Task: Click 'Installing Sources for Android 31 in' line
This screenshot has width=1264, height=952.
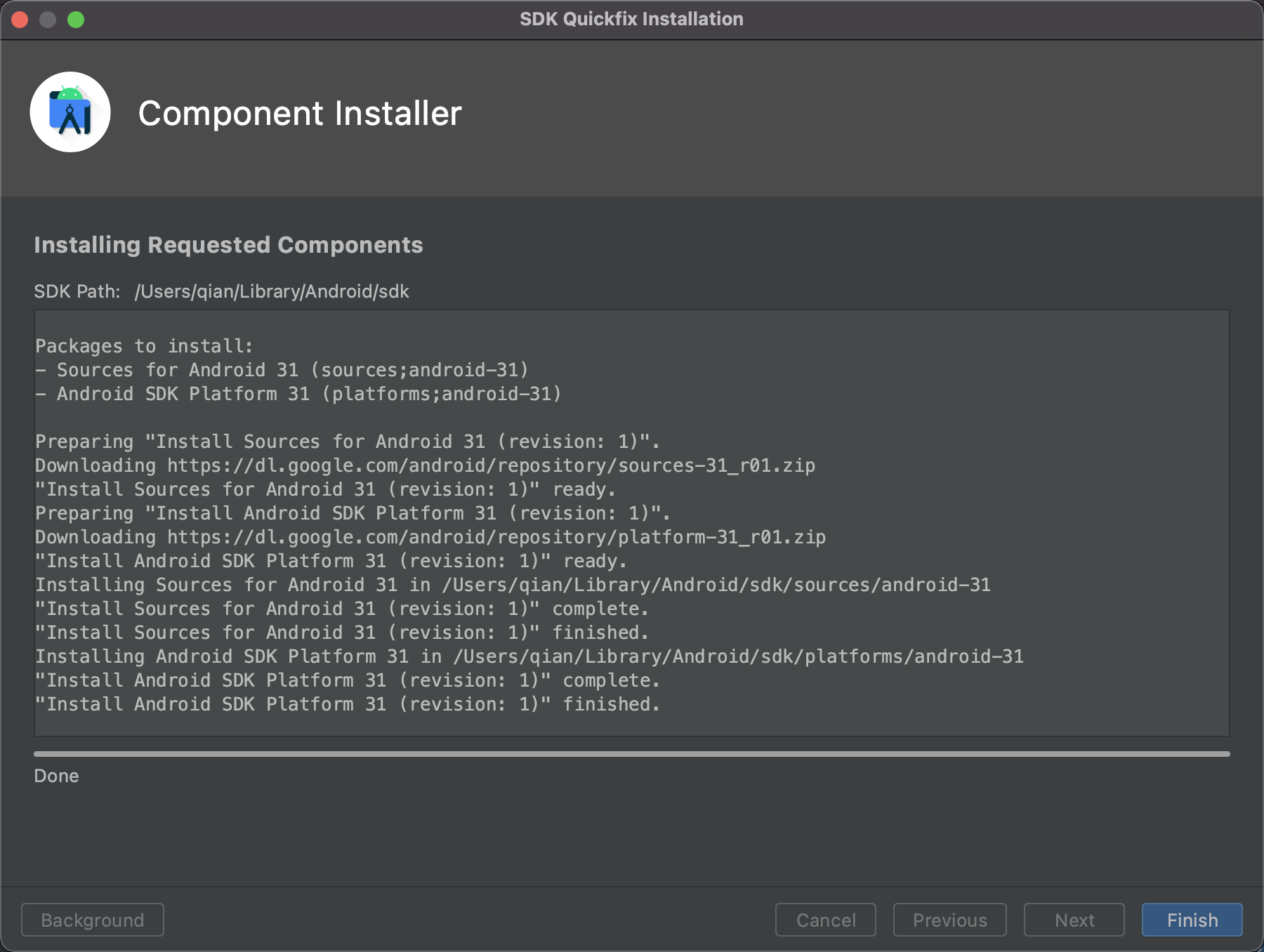Action: click(513, 585)
